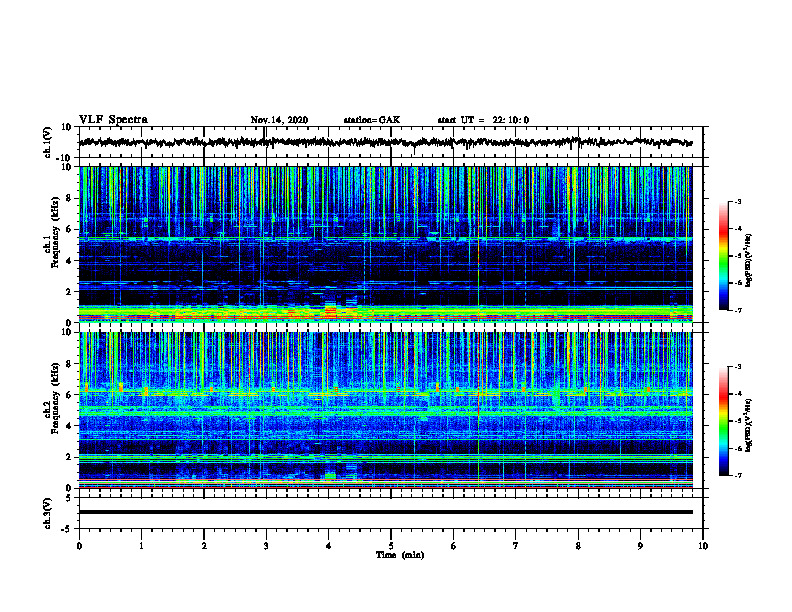Click the "9" tick on the time axis
Viewport: 792px width, 612px height.
point(640,546)
